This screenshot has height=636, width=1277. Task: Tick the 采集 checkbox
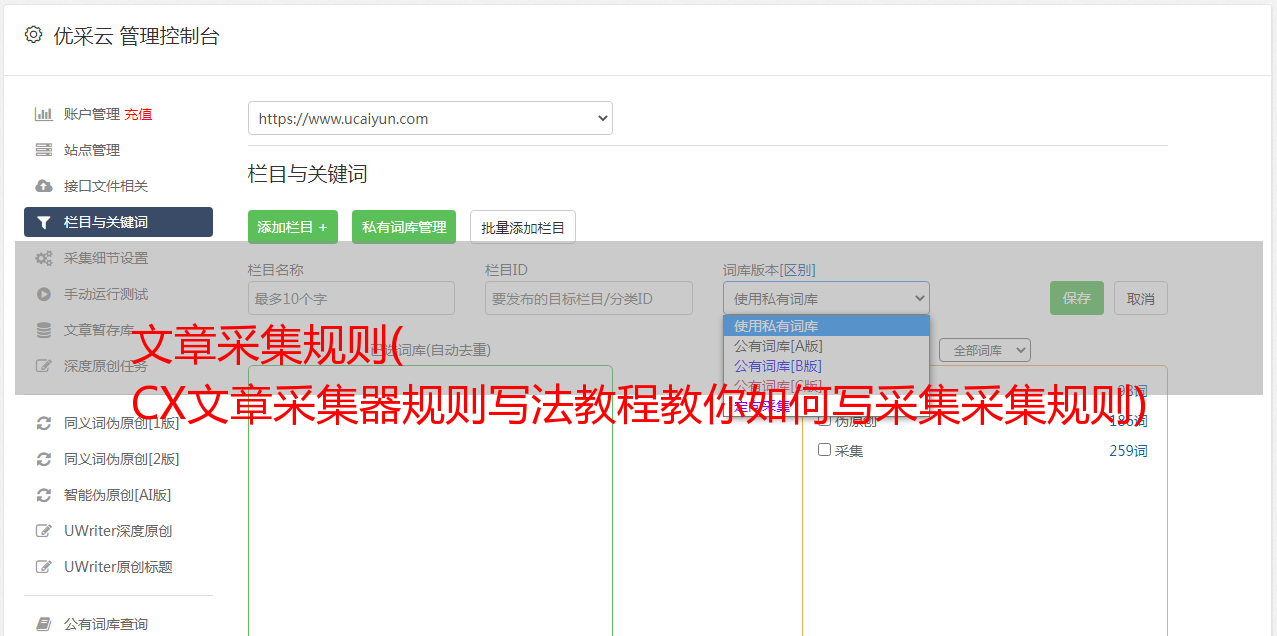pos(825,450)
